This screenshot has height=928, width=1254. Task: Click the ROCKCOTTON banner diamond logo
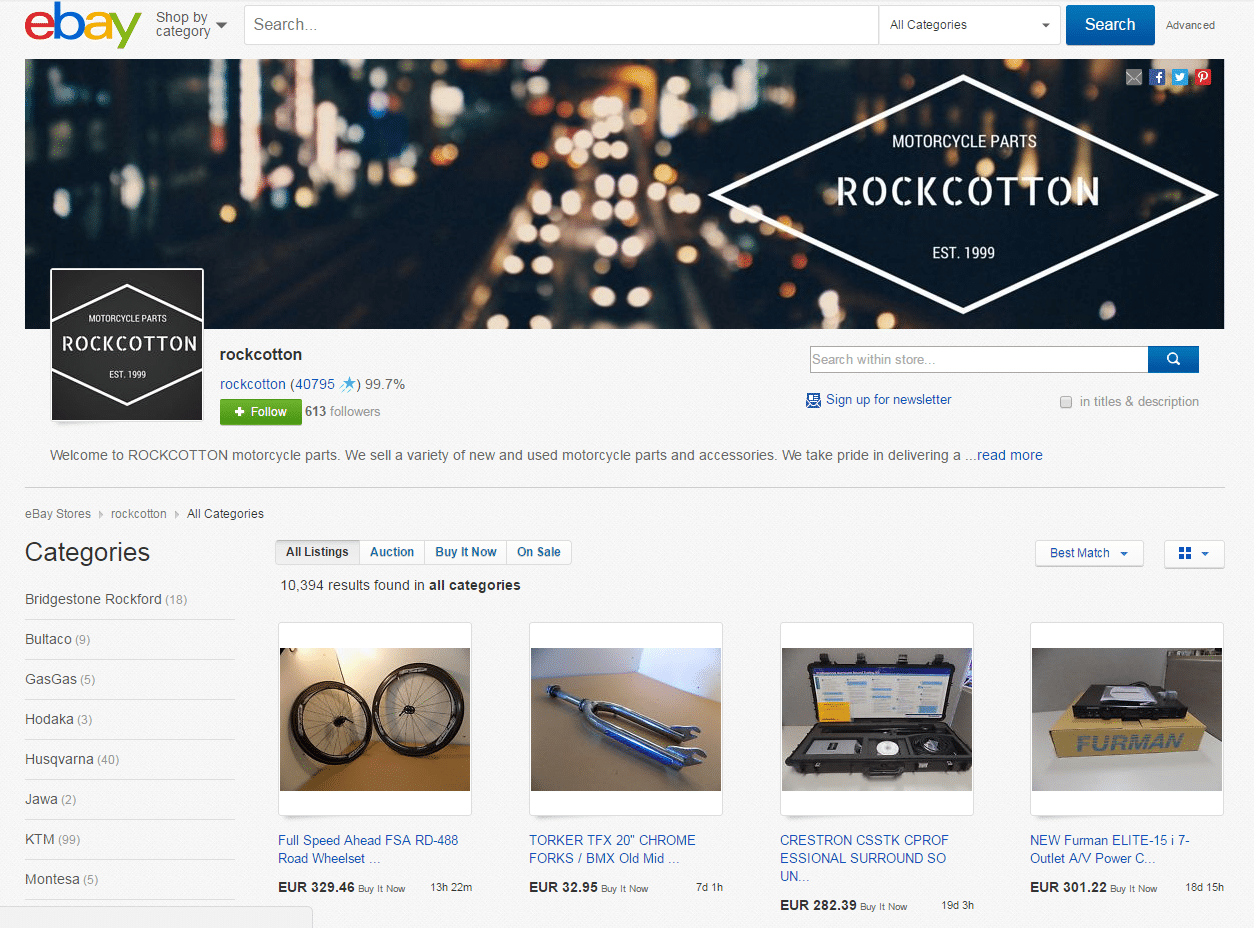(964, 195)
